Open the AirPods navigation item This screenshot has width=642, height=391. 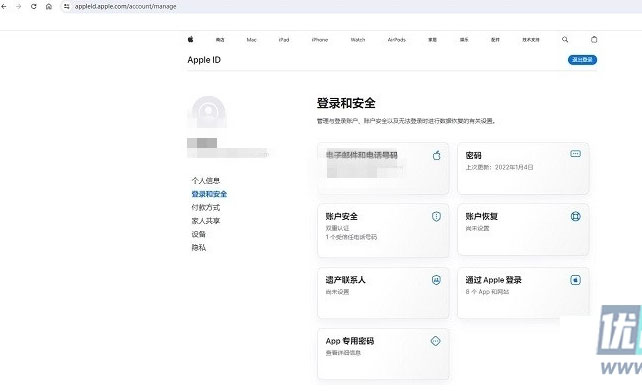(x=396, y=40)
